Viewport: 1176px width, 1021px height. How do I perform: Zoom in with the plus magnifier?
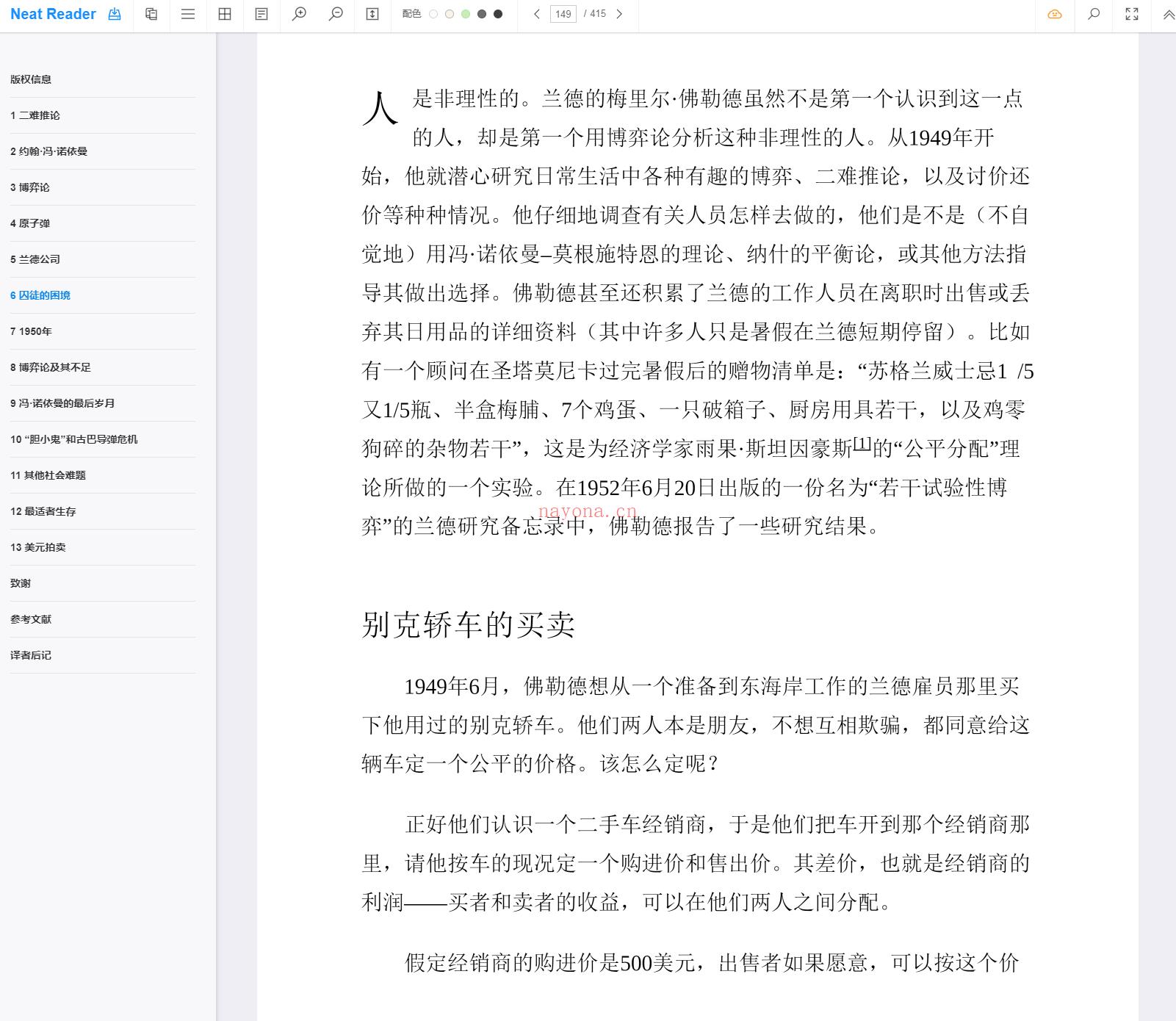tap(299, 14)
